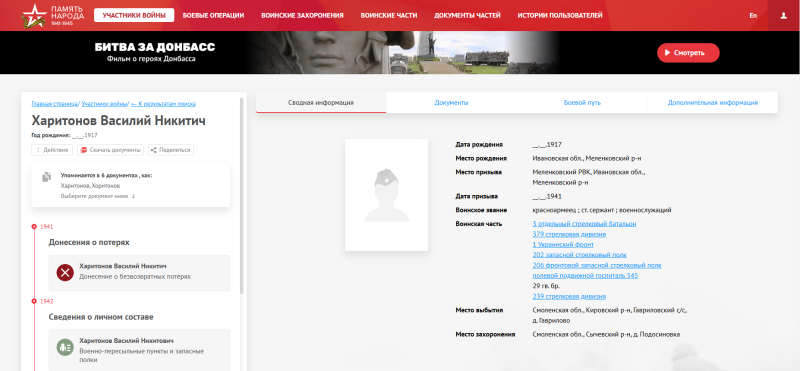Image resolution: width=800 pixels, height=371 pixels.
Task: Switch to the Боевой путь tab
Action: tap(582, 103)
